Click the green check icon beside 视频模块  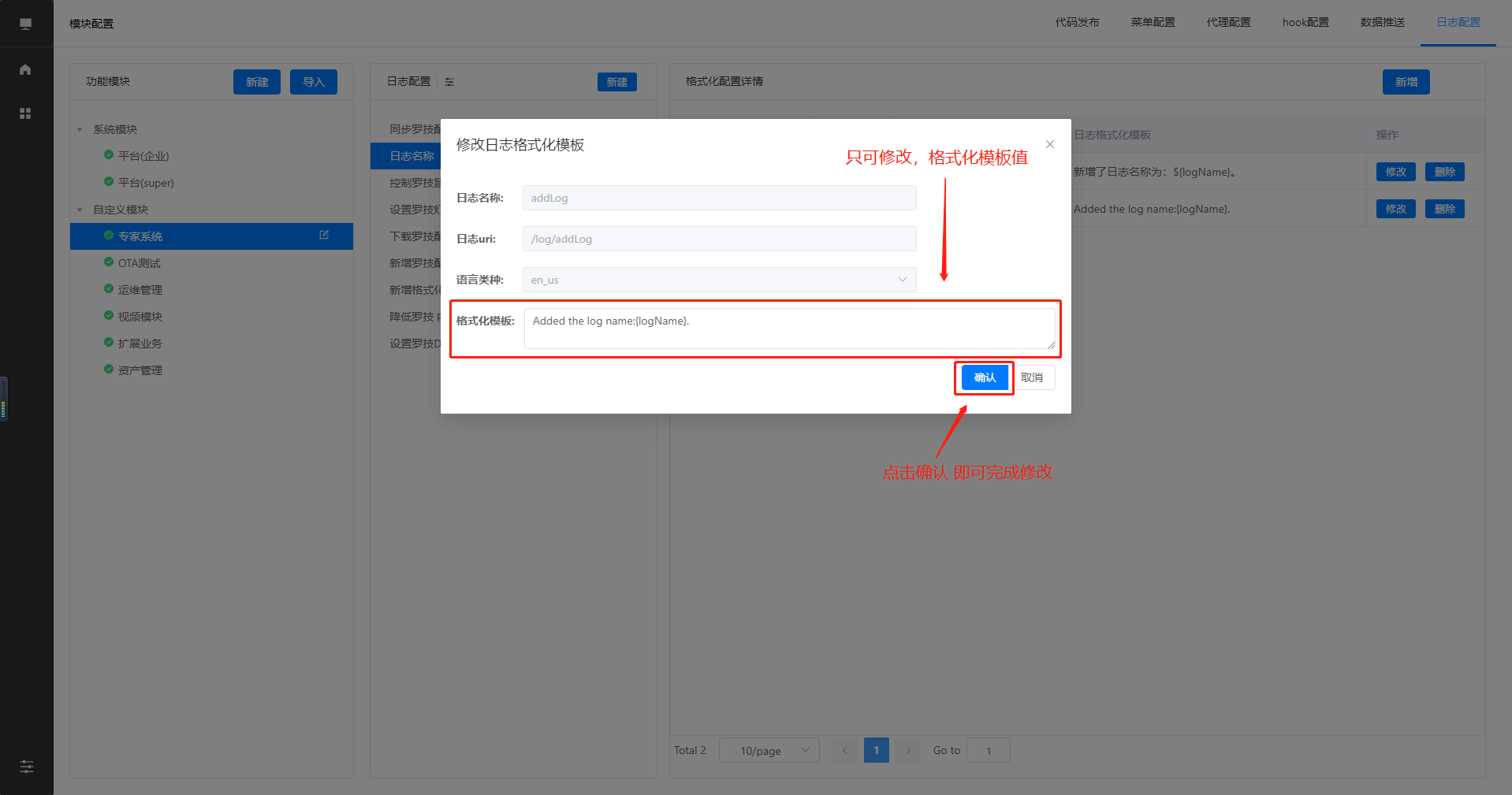[109, 316]
